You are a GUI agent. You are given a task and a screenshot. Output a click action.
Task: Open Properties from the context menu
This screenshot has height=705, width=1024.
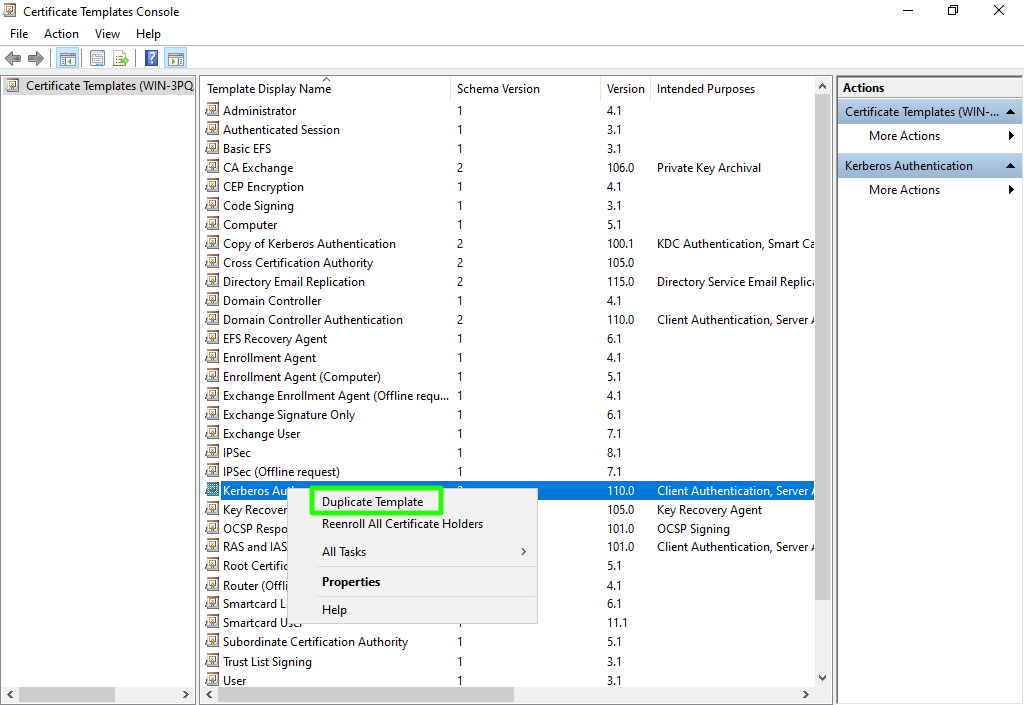point(351,582)
